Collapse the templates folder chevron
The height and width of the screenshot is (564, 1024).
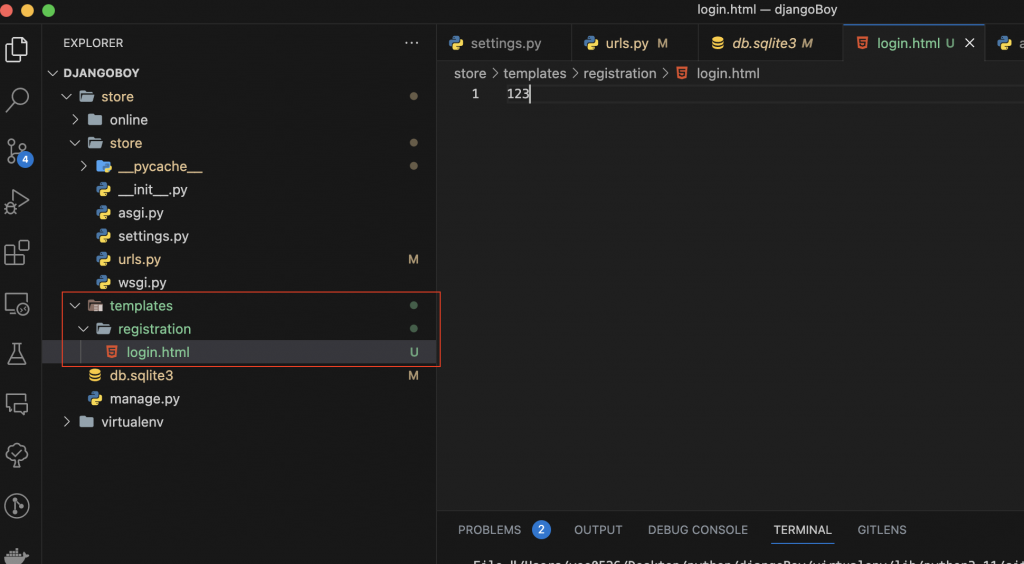click(74, 306)
